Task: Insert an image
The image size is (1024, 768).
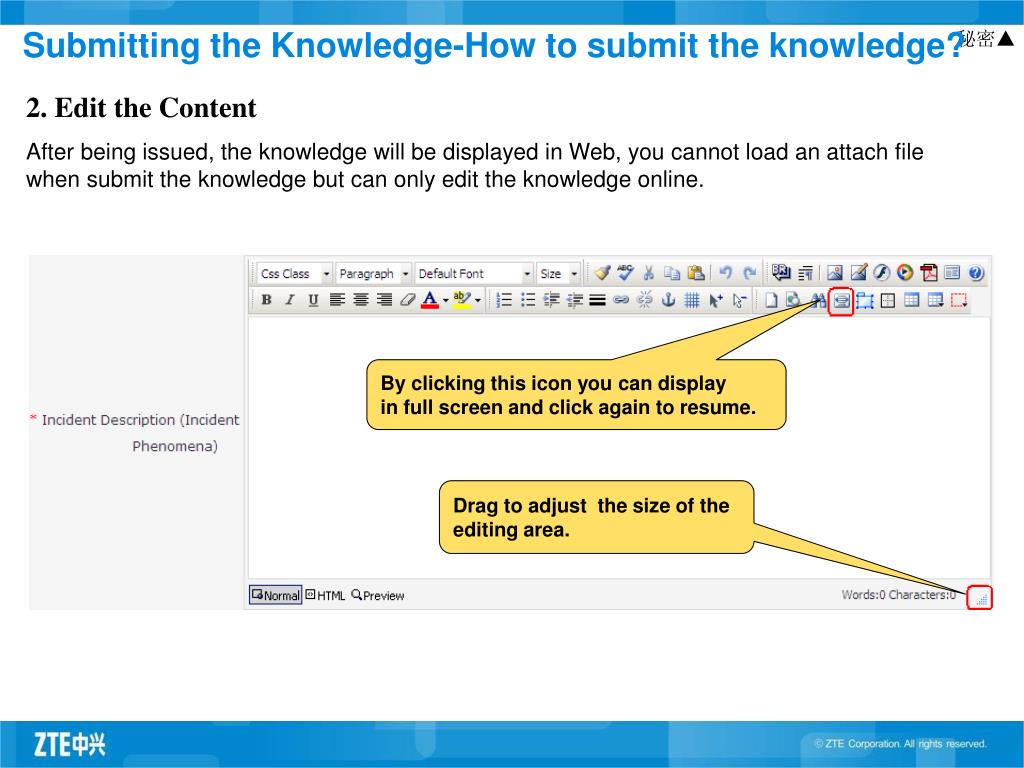Action: [x=835, y=272]
